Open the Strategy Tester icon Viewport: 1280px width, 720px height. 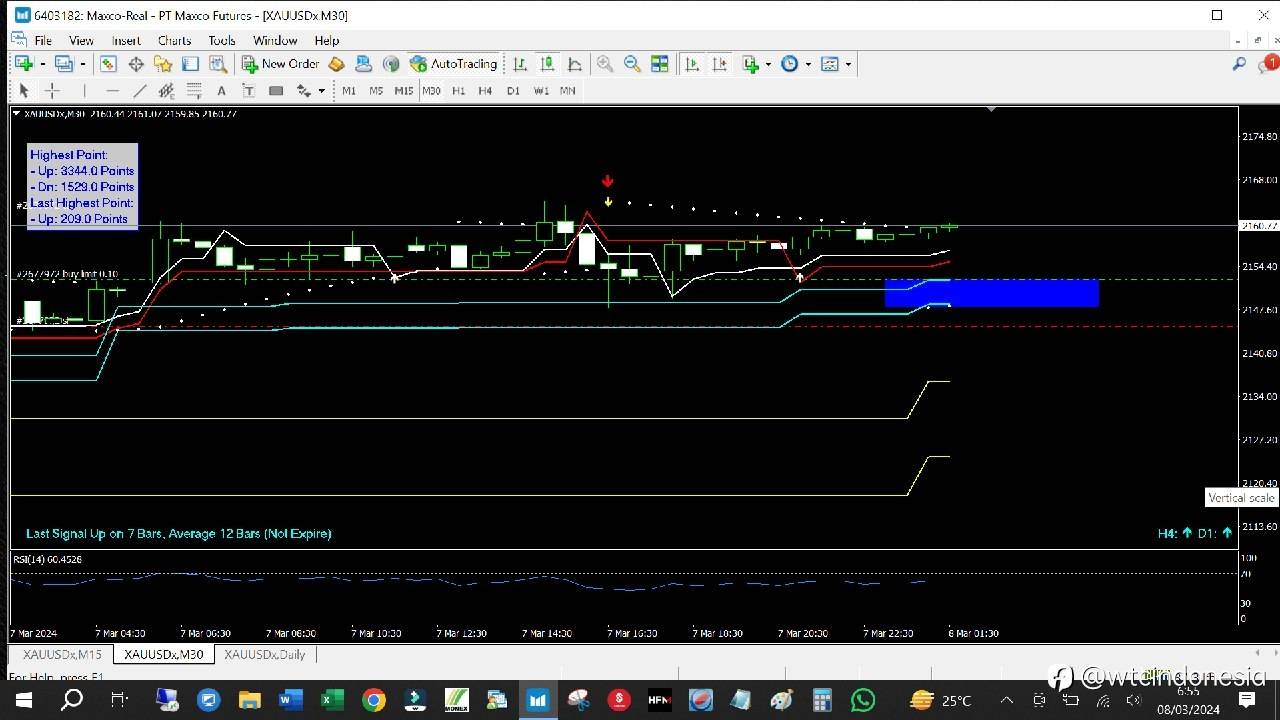217,64
